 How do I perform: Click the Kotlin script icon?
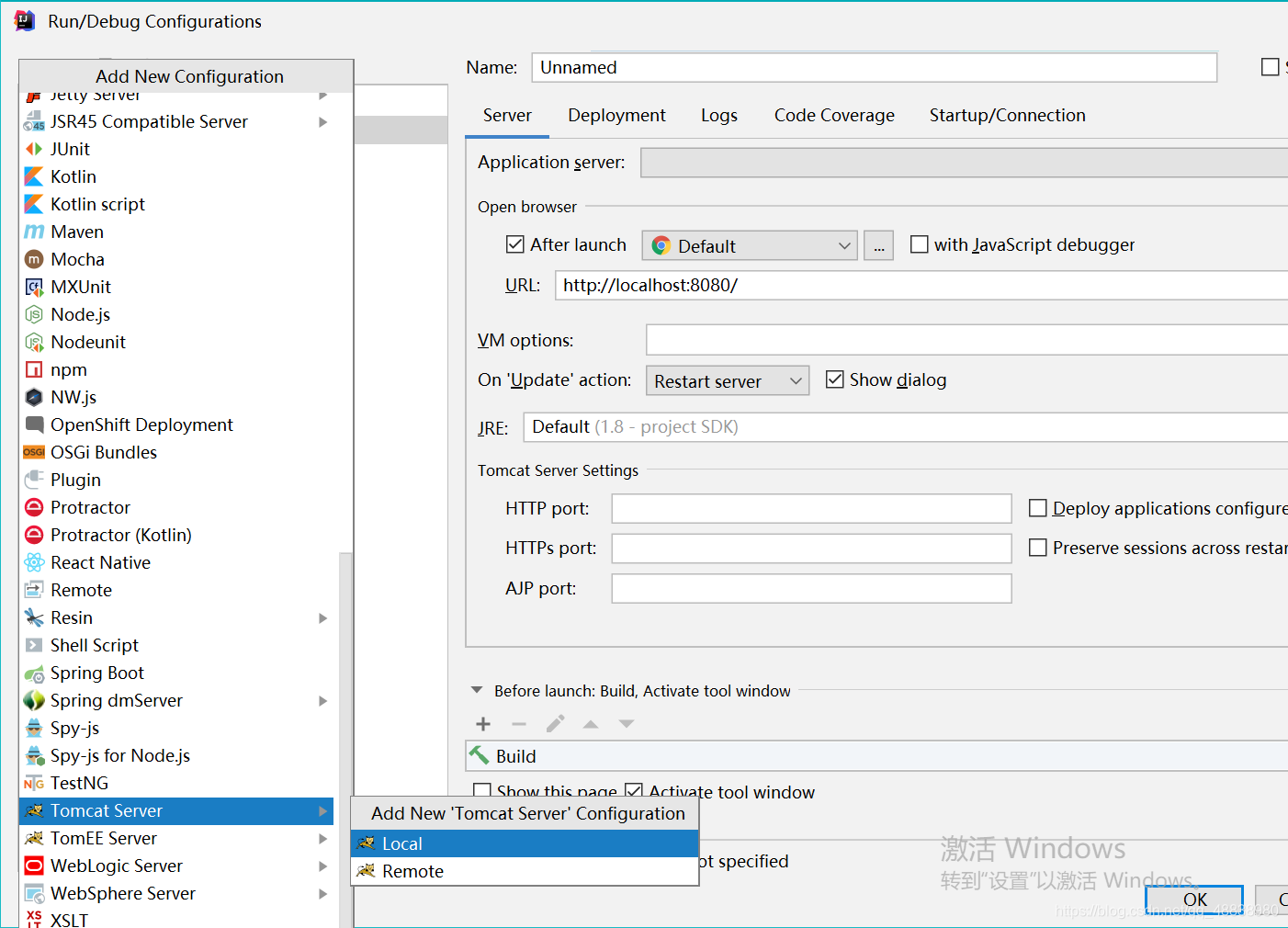coord(34,204)
